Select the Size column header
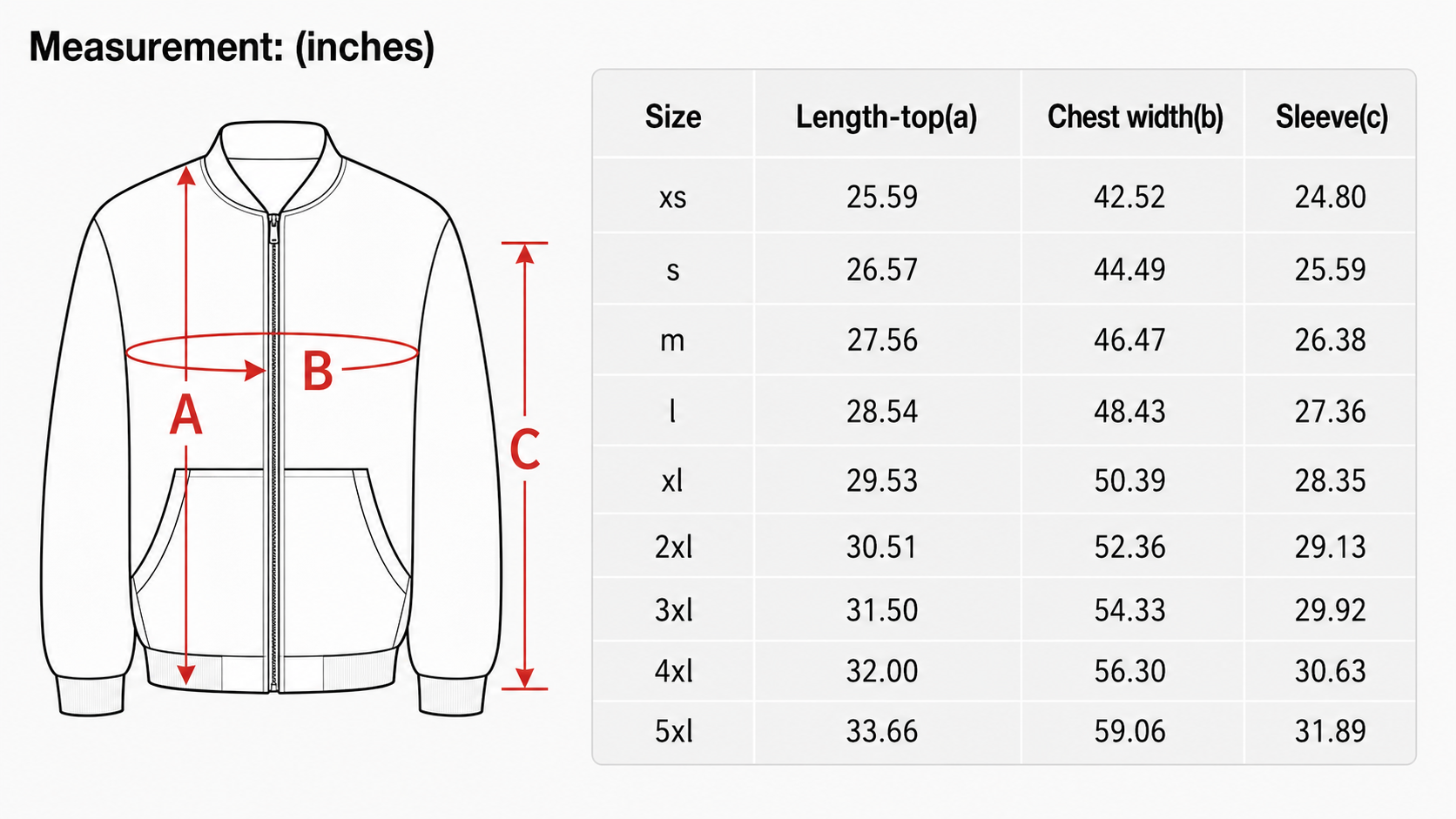 click(x=673, y=117)
